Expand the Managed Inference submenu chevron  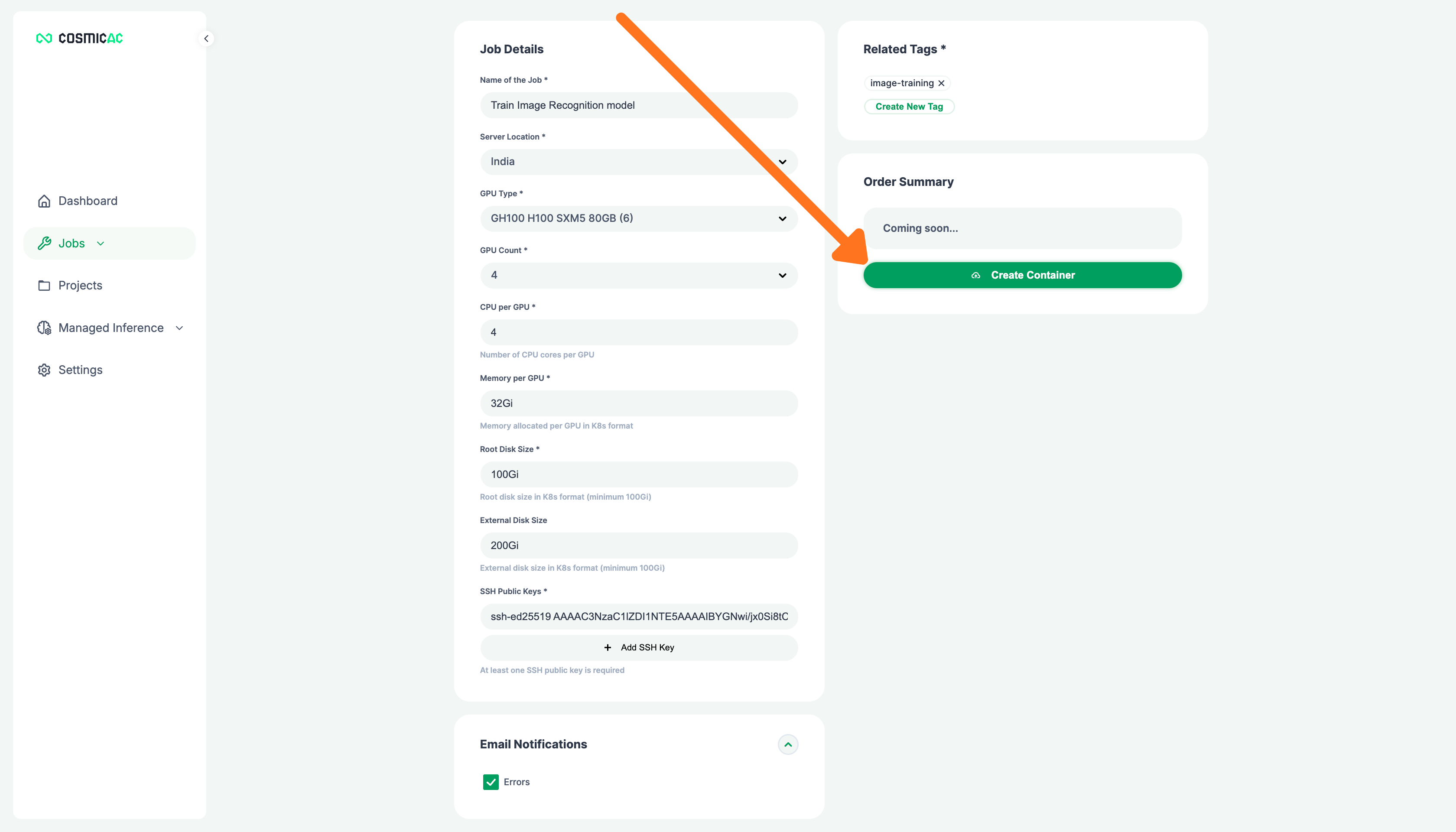[179, 328]
